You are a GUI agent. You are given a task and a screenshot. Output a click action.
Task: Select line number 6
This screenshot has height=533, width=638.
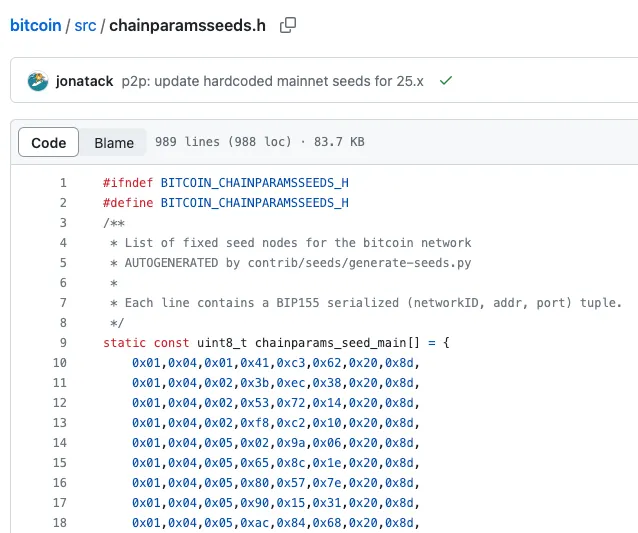click(63, 283)
